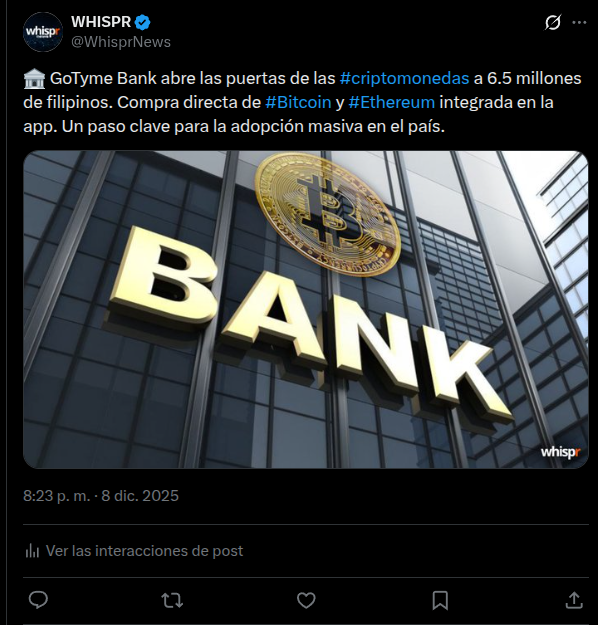Image resolution: width=598 pixels, height=625 pixels.
Task: Click the bank building emoji
Action: [x=34, y=78]
